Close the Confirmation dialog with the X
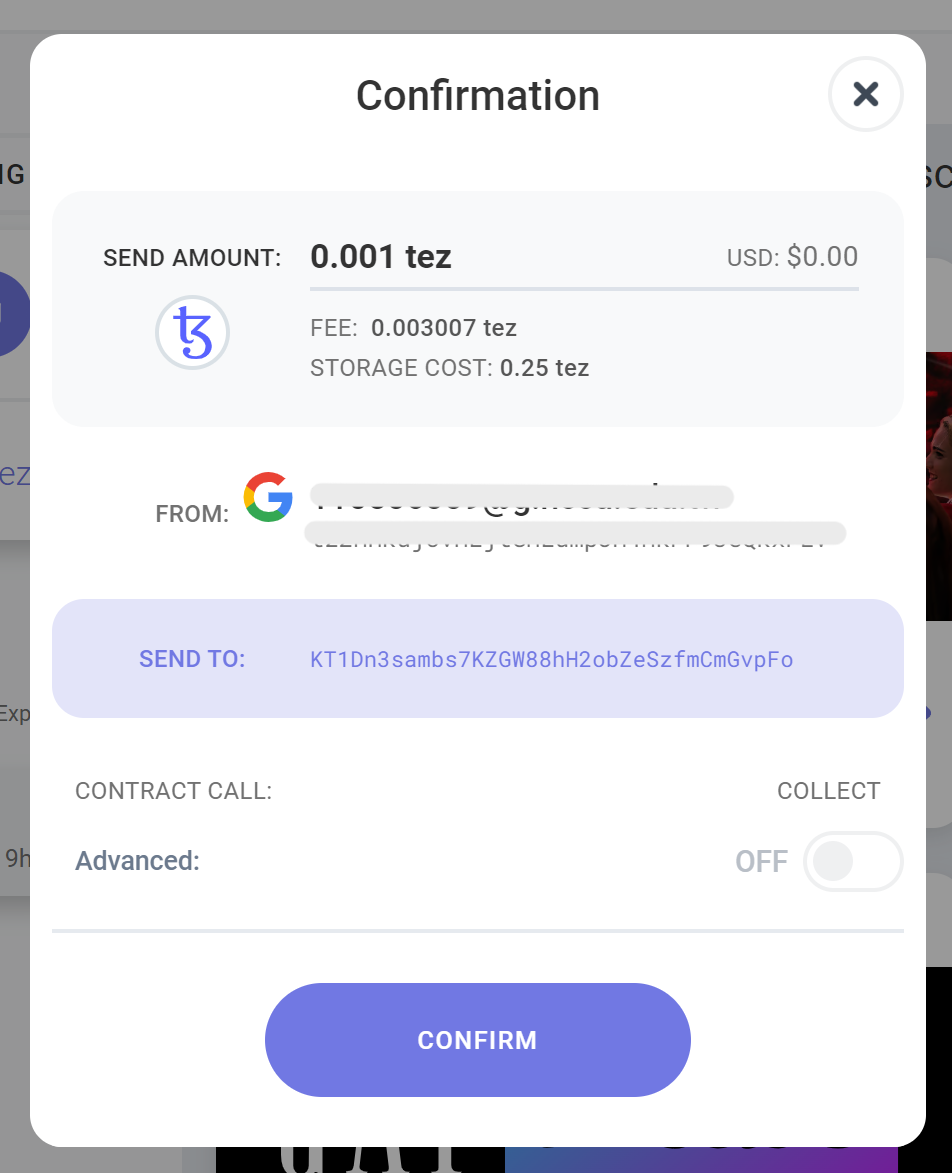952x1173 pixels. click(865, 94)
